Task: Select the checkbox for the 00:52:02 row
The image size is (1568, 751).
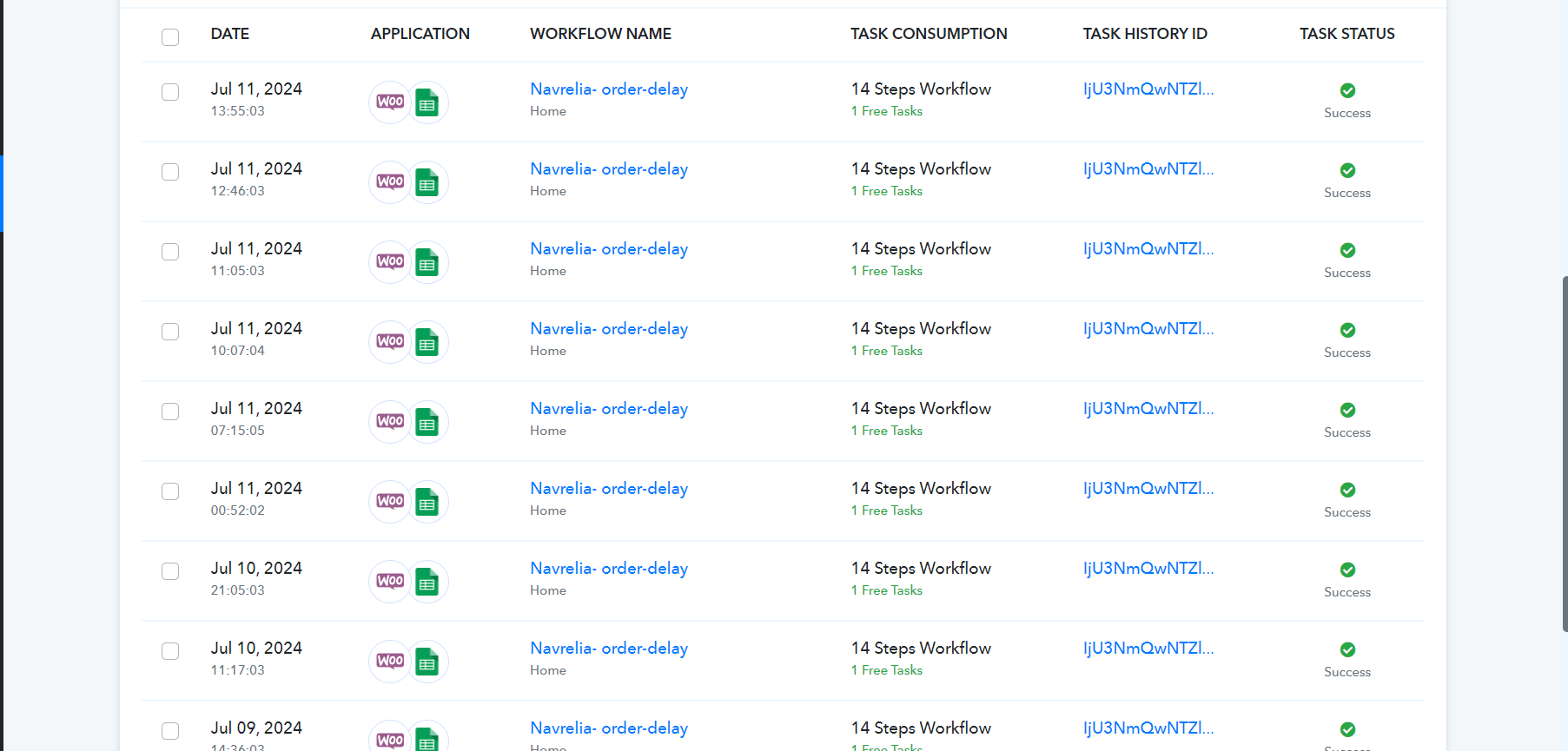Action: click(x=170, y=491)
